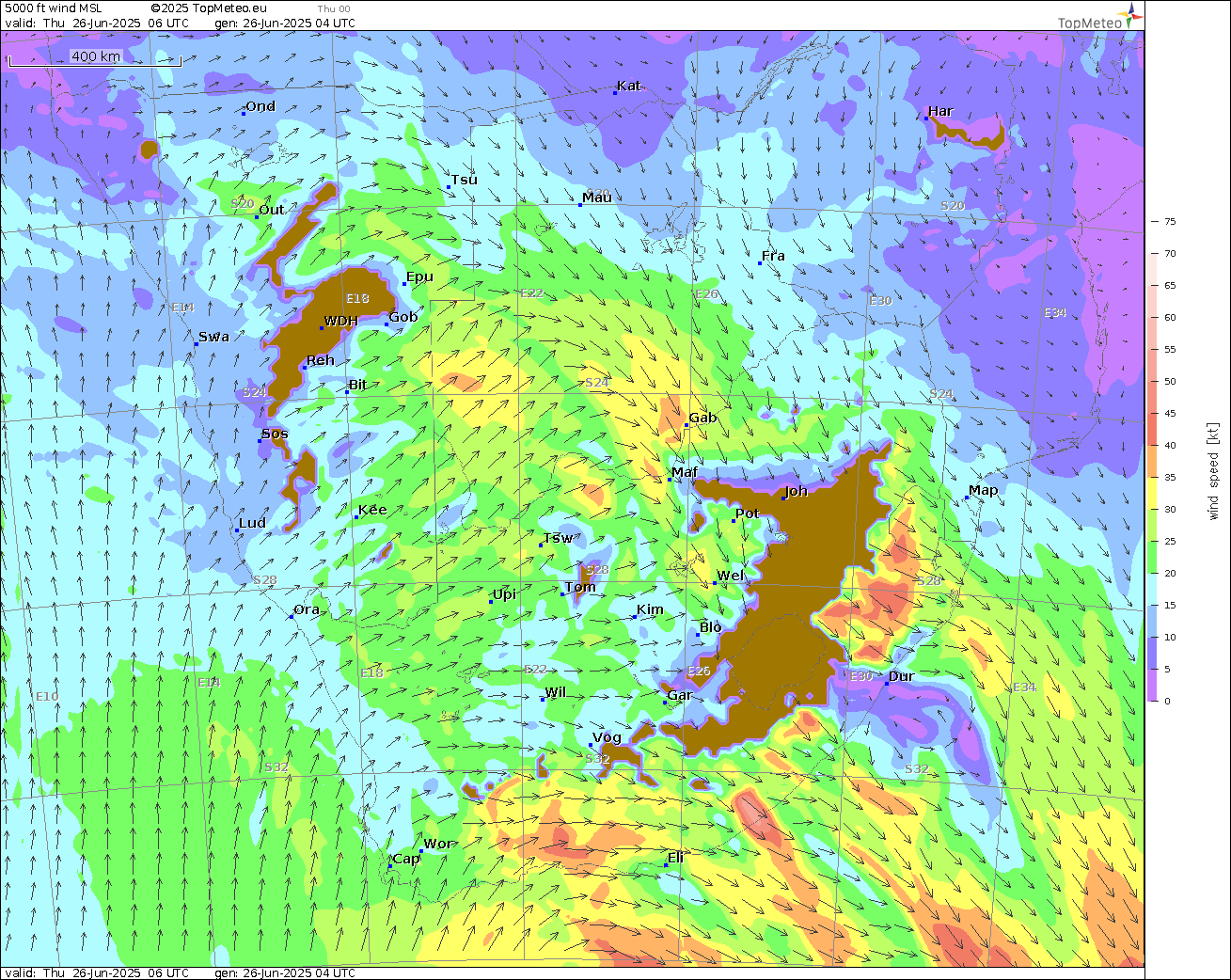Click the 60 value on wind legend
Viewport: 1231px width, 980px height.
point(1170,318)
